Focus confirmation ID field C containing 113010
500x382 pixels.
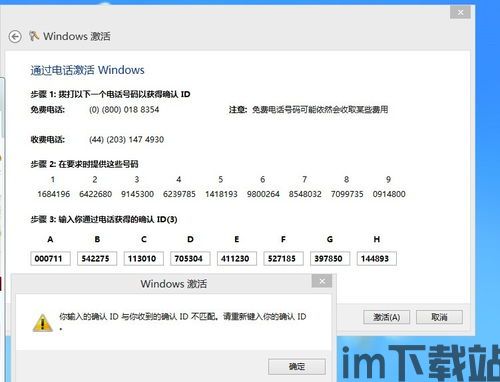point(144,258)
